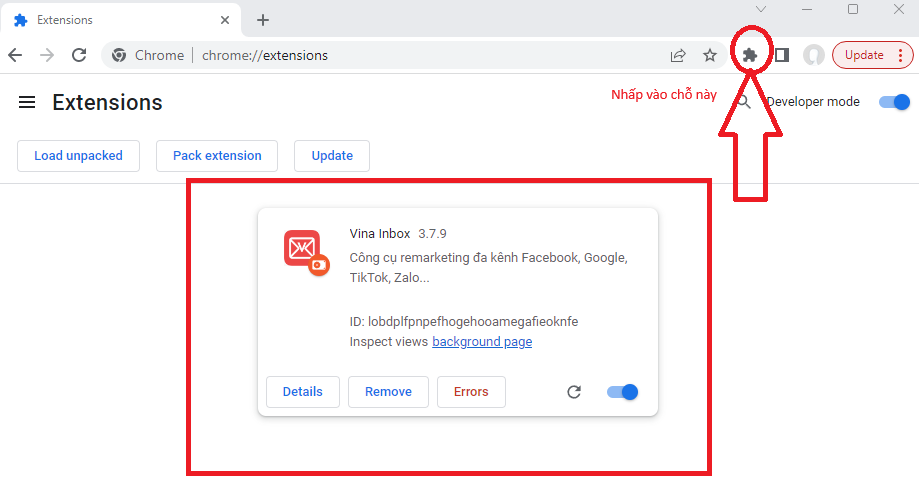Click the extension ID text

pyautogui.click(x=464, y=322)
